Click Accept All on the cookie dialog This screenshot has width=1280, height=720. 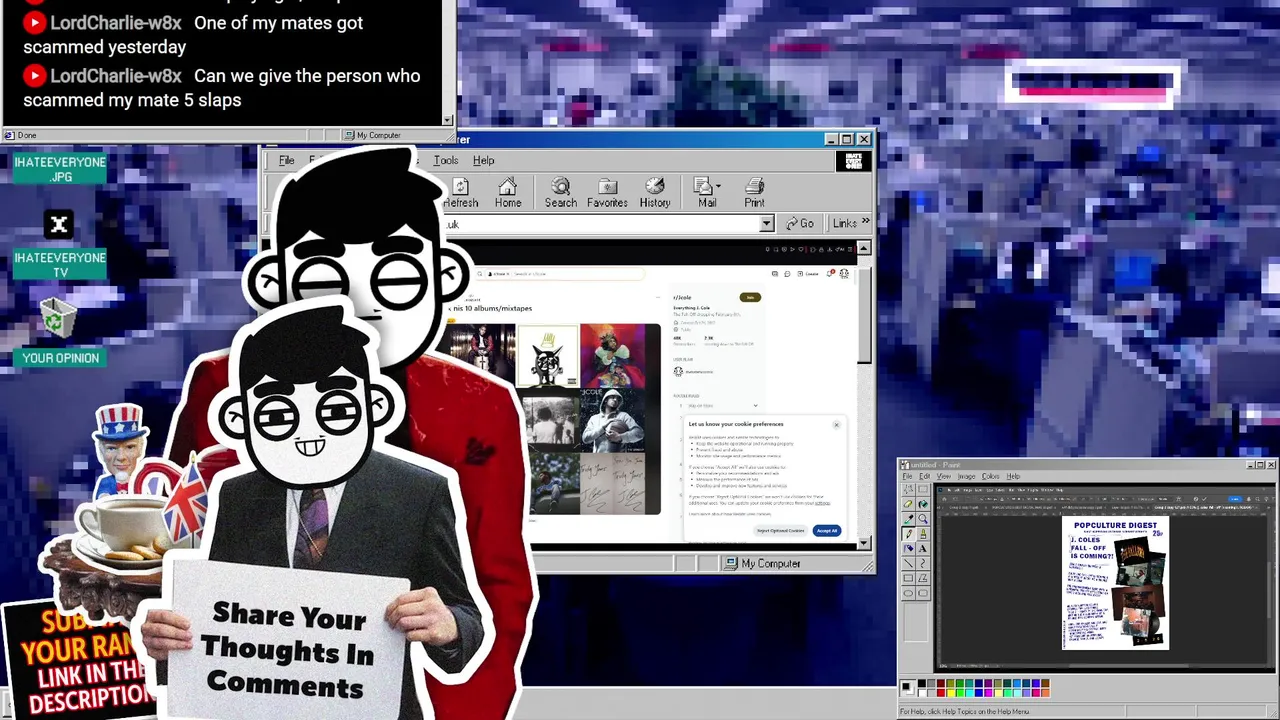(x=826, y=530)
